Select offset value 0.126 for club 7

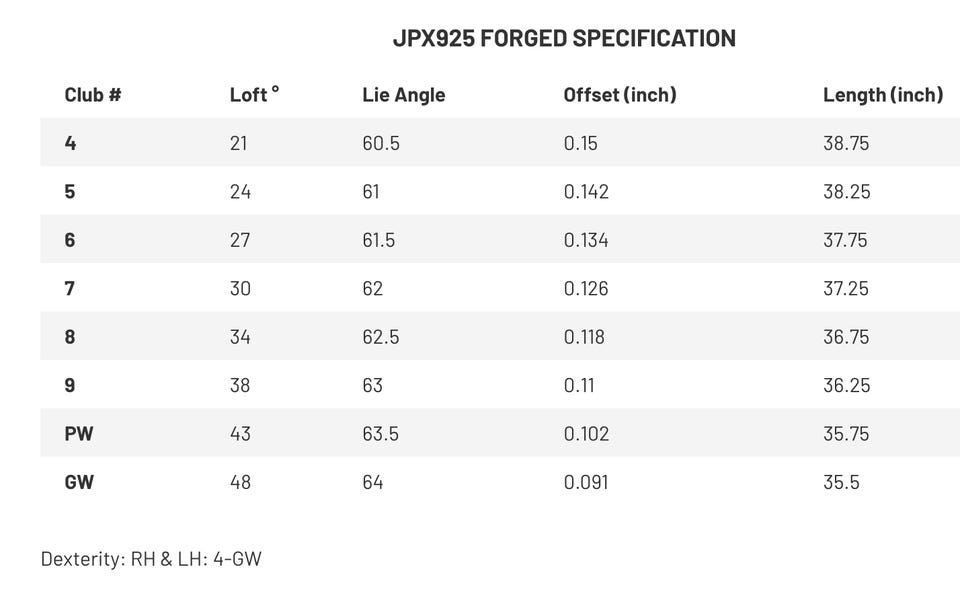pos(586,288)
